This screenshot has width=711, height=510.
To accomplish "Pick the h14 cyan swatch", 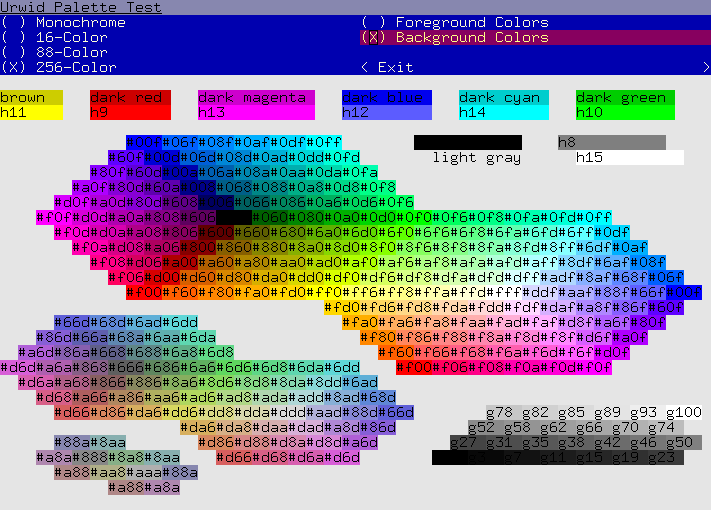I will pyautogui.click(x=504, y=112).
